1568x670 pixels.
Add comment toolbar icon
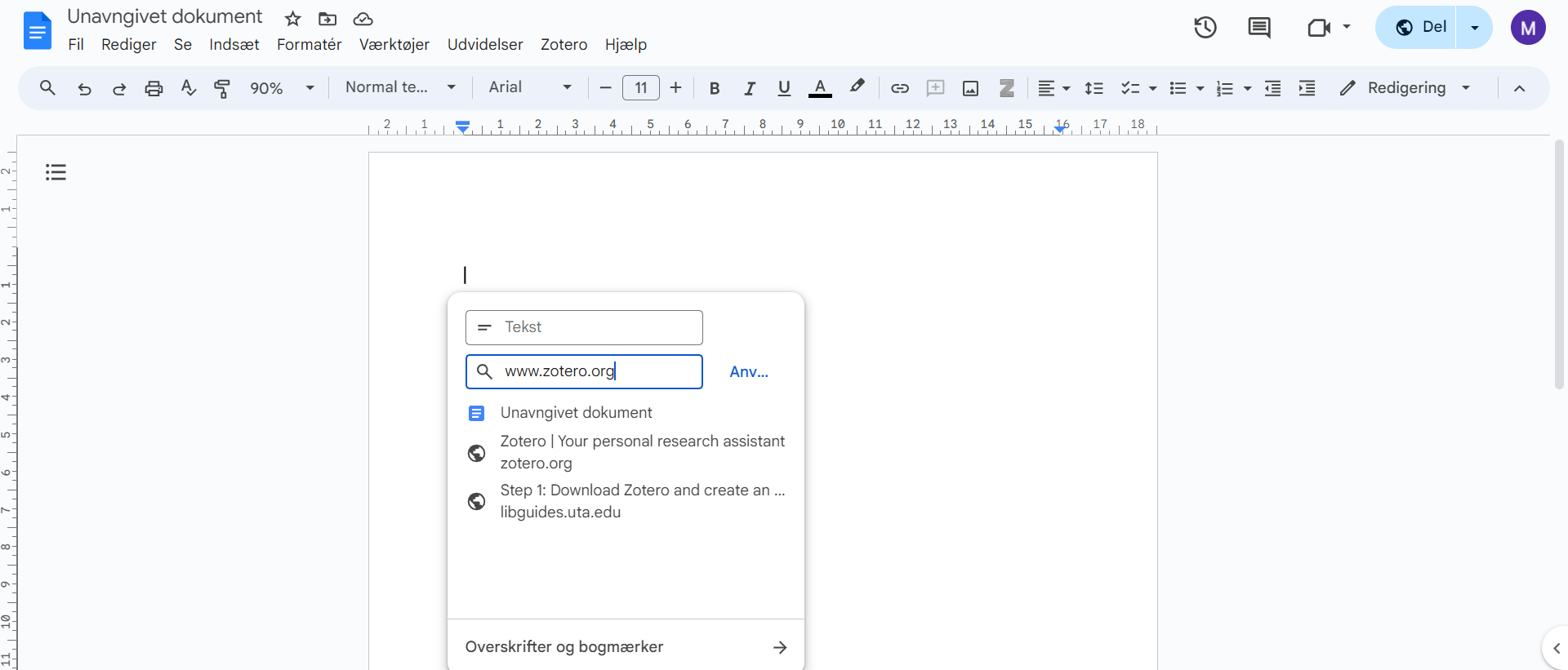[935, 88]
